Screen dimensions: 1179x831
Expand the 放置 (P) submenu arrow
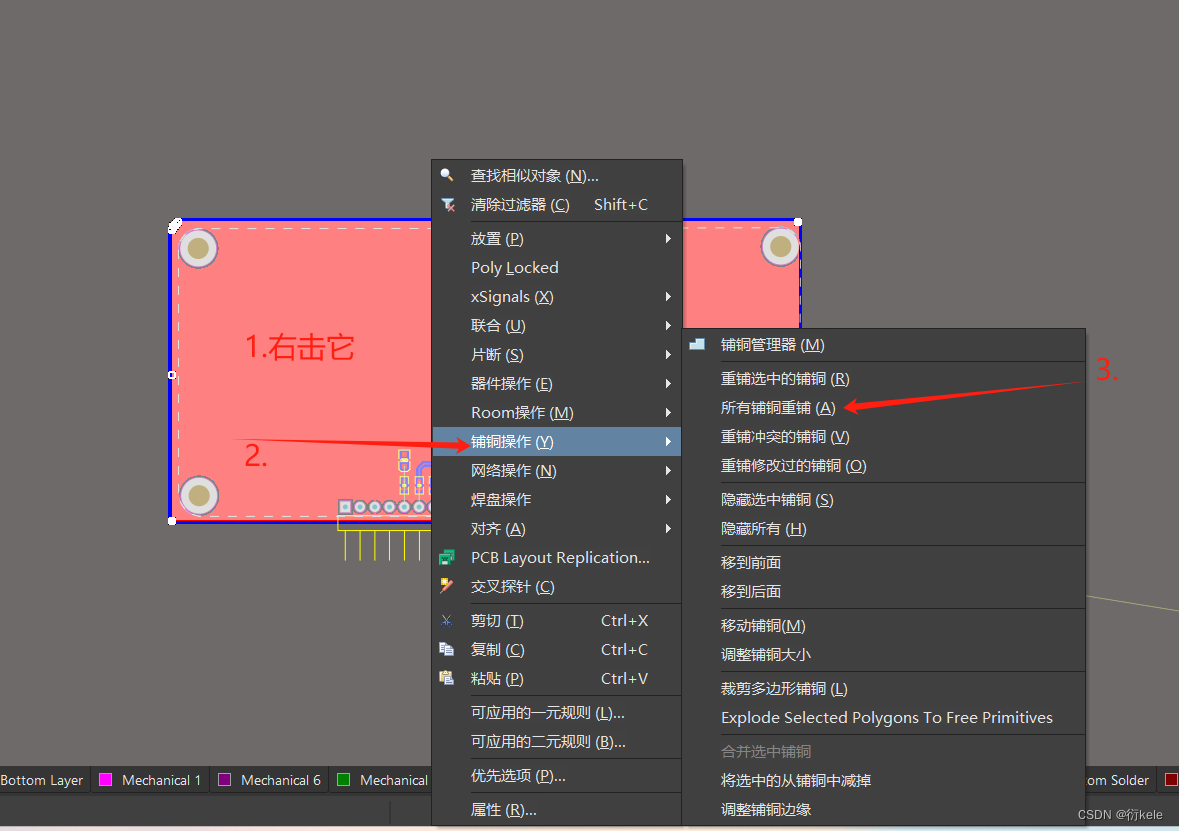pyautogui.click(x=668, y=238)
